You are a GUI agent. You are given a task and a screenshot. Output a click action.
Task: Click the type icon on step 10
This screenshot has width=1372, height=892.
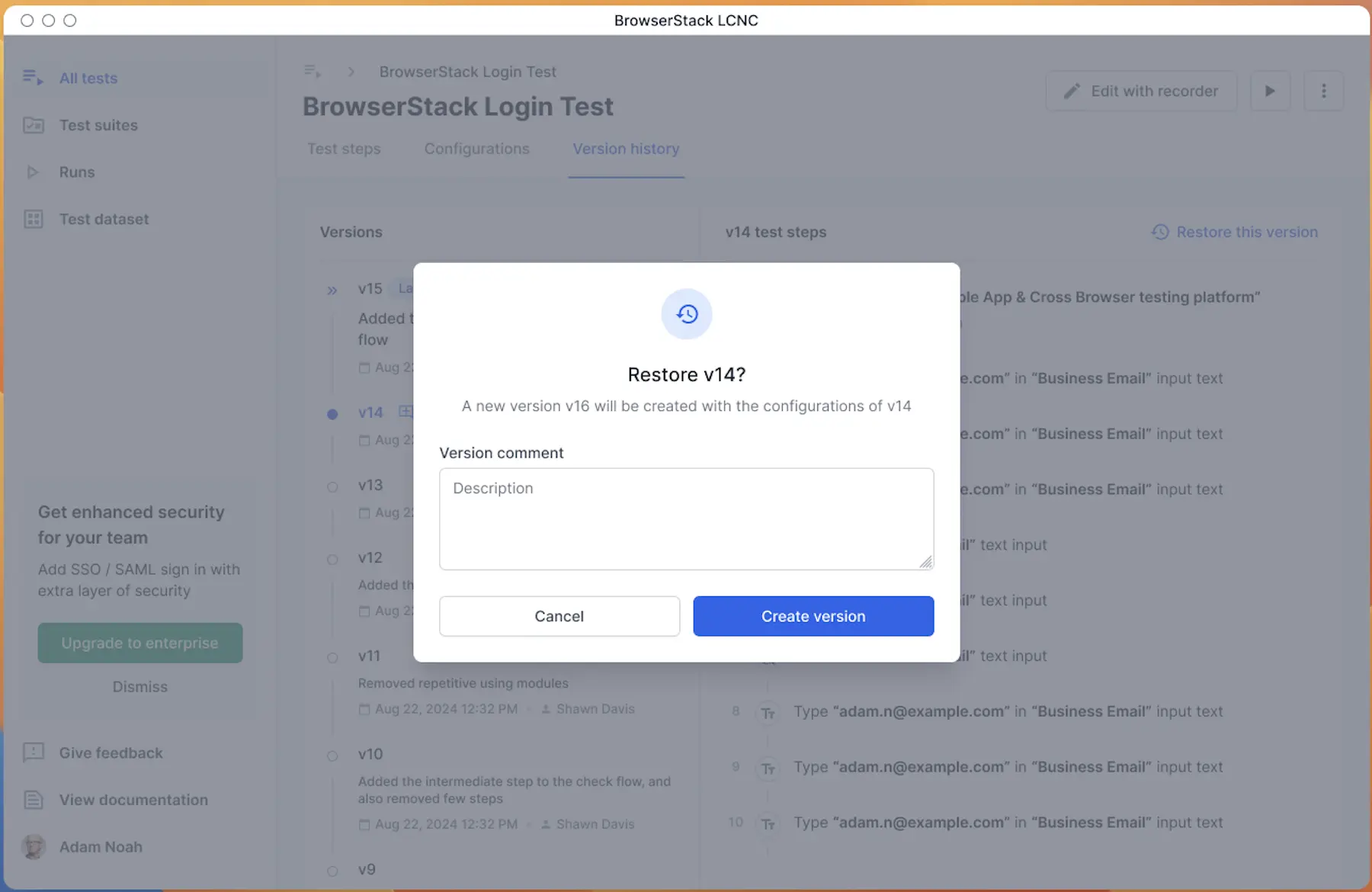pos(768,824)
